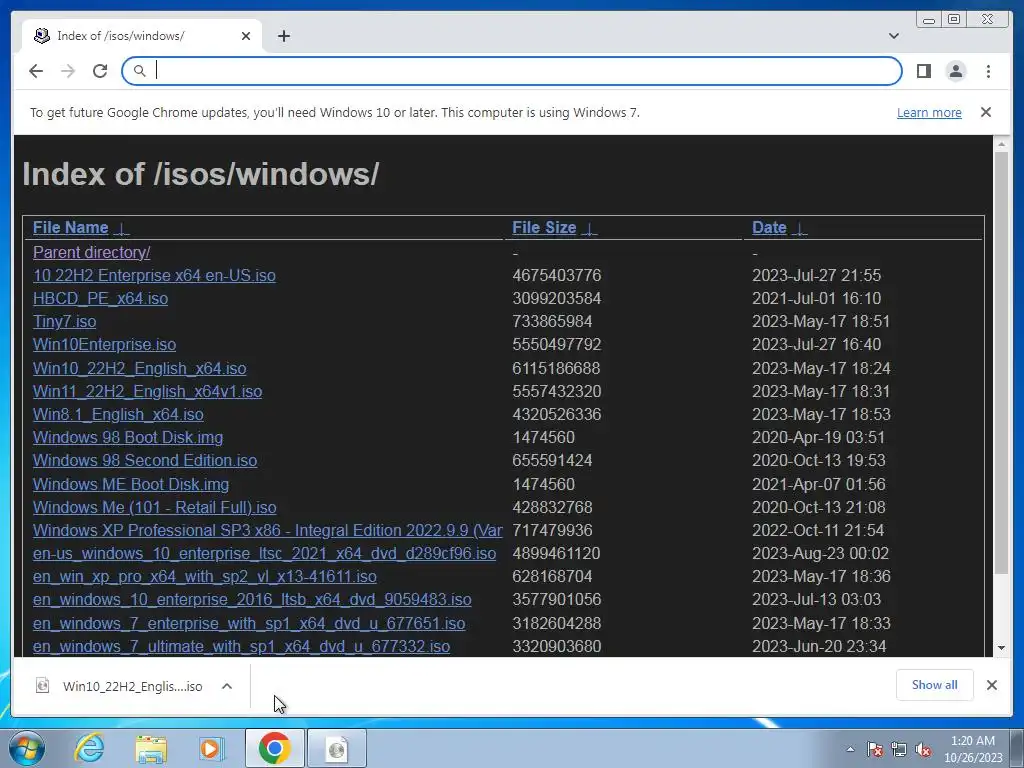Select the file size 733865984
This screenshot has width=1024, height=768.
tap(552, 321)
